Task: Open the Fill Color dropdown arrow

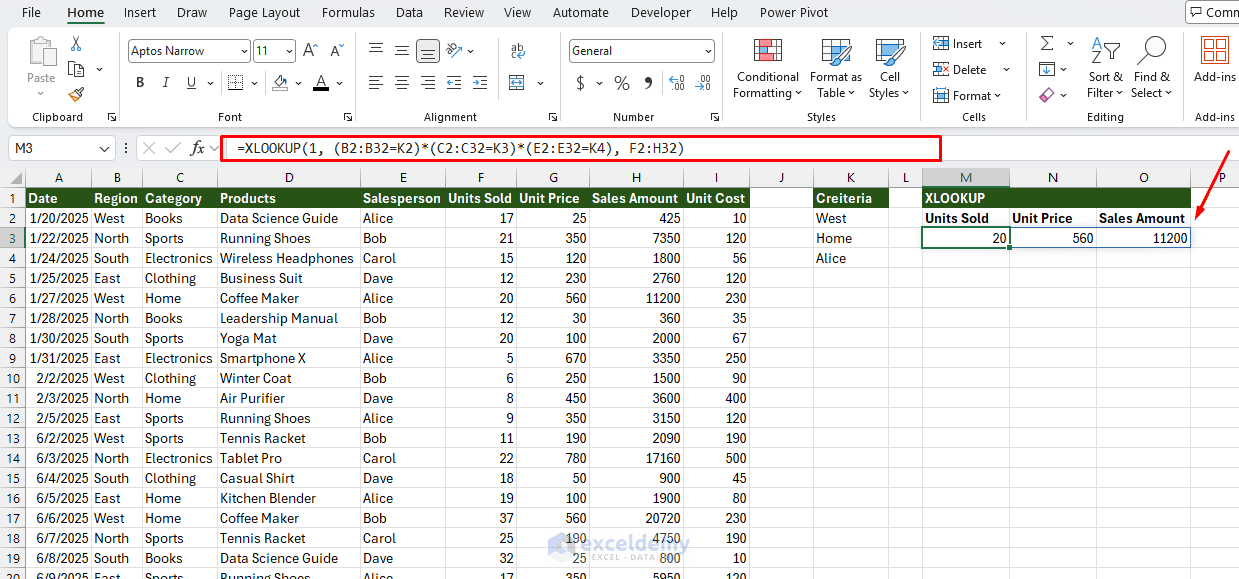Action: click(298, 83)
